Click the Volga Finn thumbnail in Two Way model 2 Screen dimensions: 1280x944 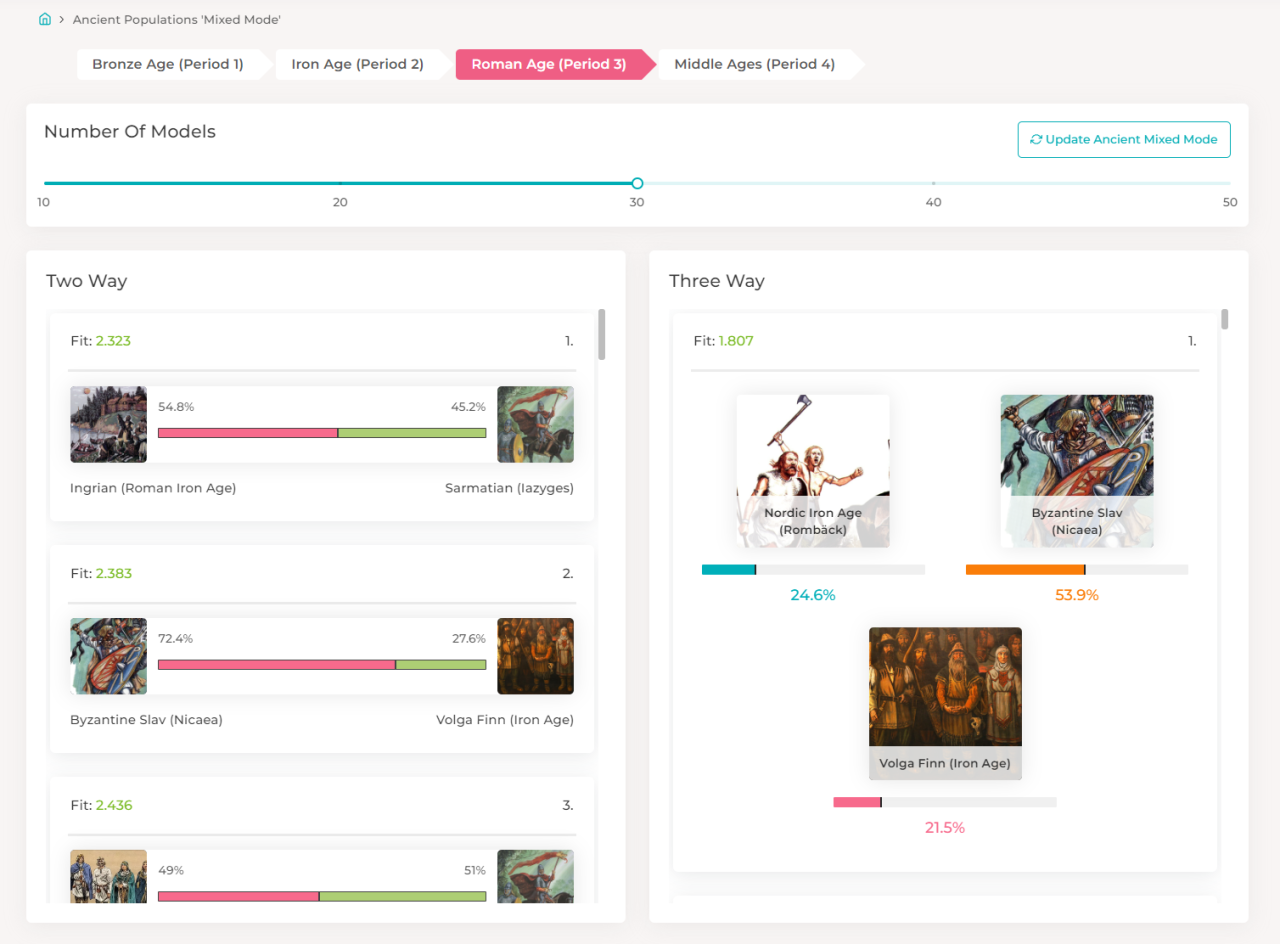click(535, 656)
